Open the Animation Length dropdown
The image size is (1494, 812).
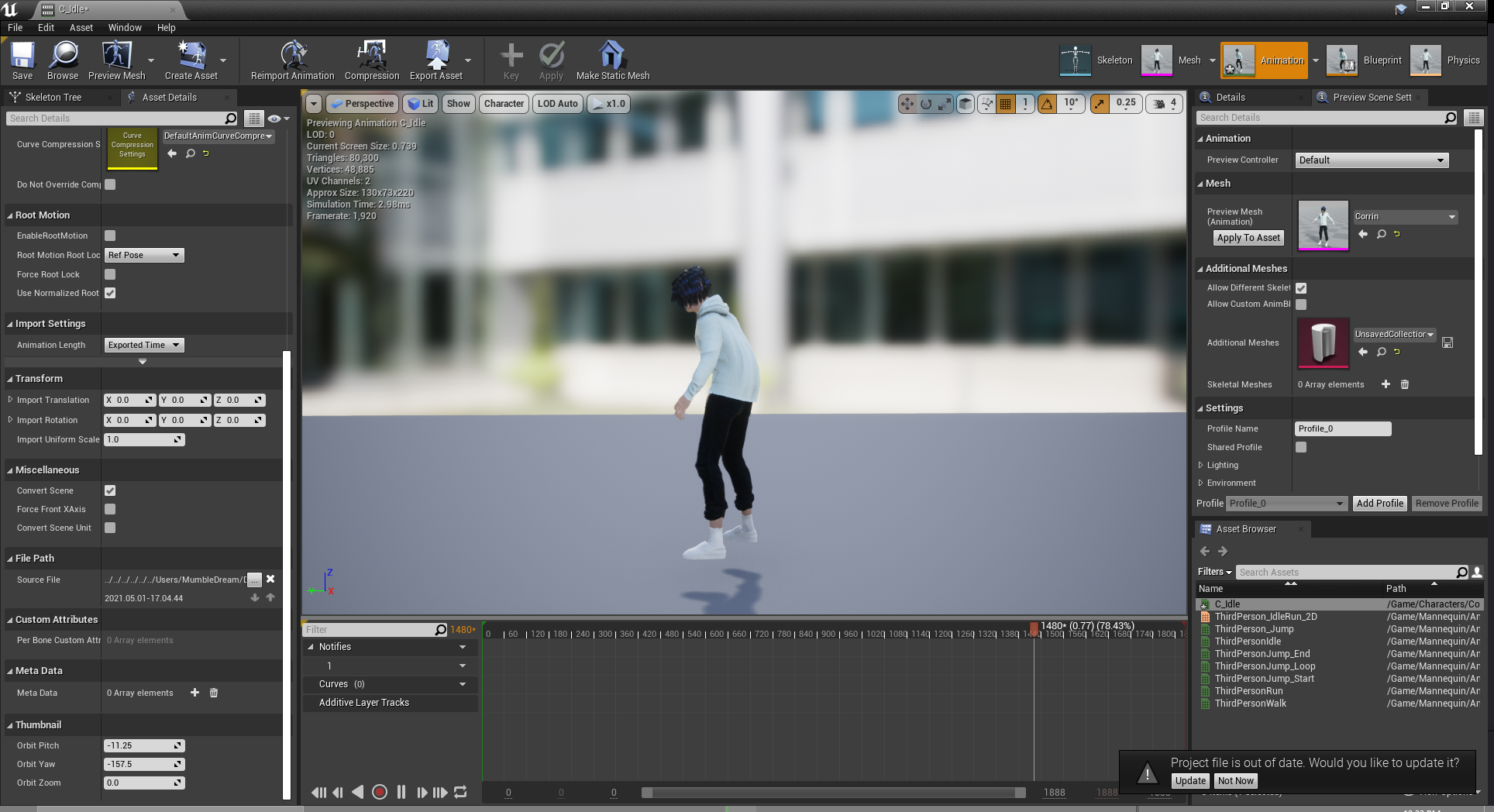point(144,345)
